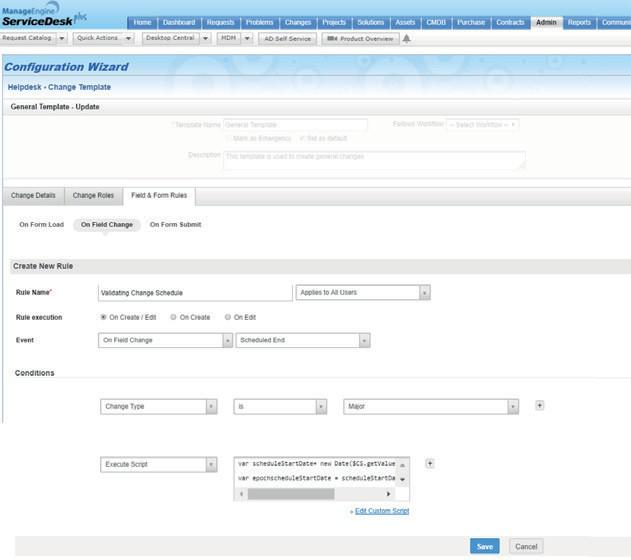Open the Contracts tab
The width and height of the screenshot is (631, 560).
tap(510, 23)
